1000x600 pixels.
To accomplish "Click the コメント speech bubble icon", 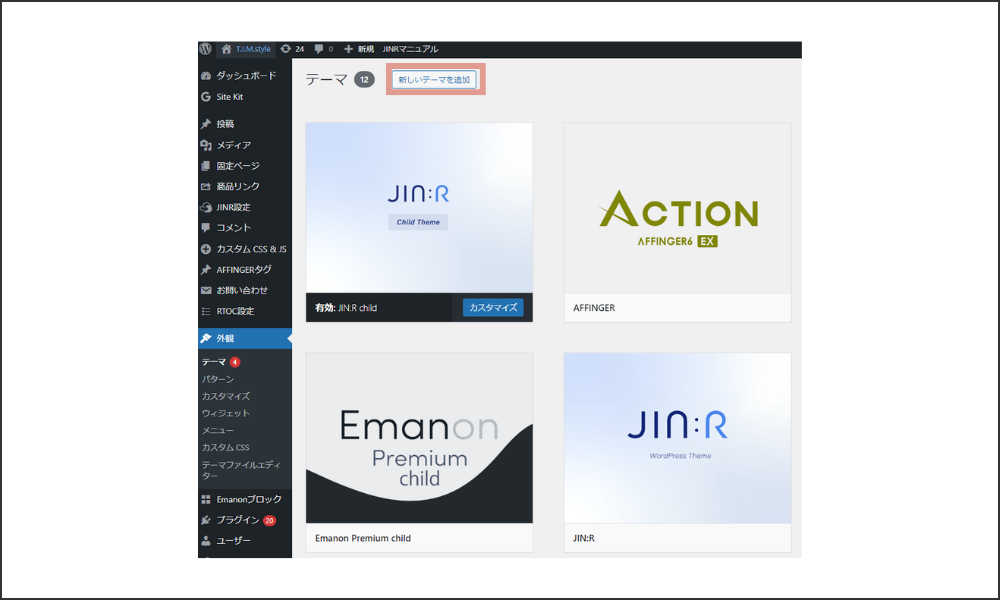I will (206, 228).
